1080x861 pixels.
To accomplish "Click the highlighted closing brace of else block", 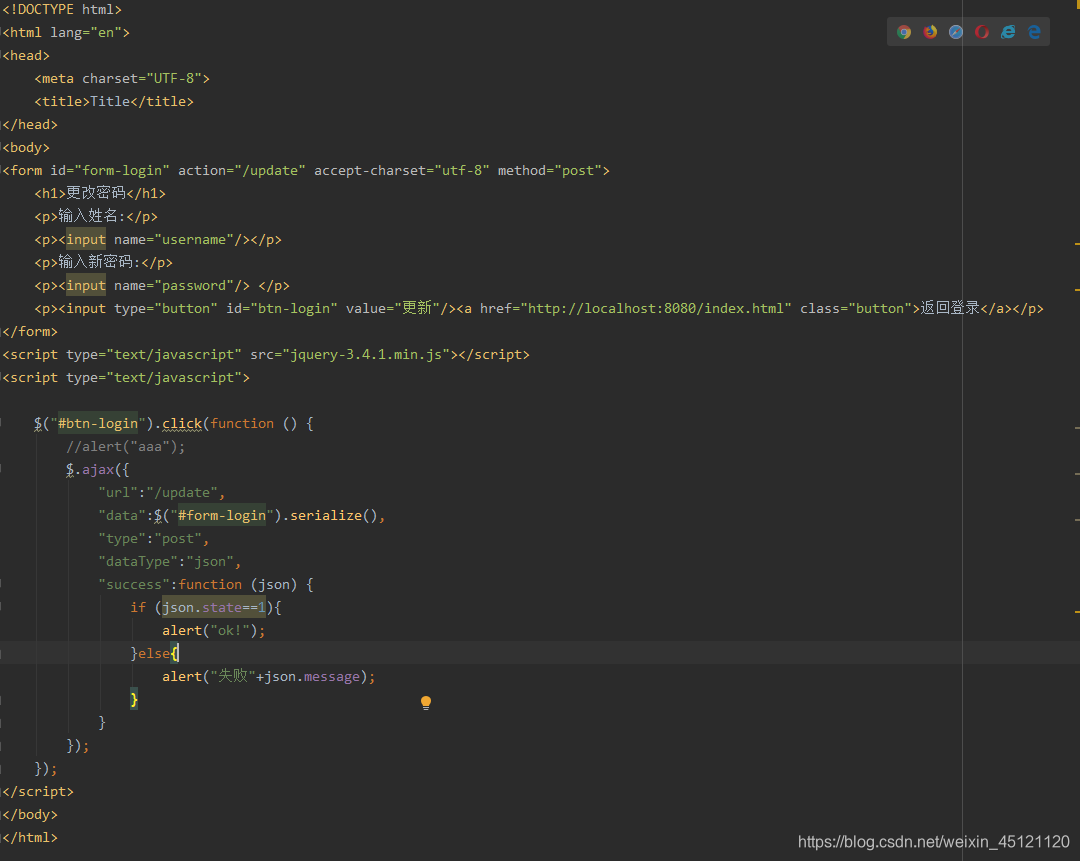I will pos(134,699).
